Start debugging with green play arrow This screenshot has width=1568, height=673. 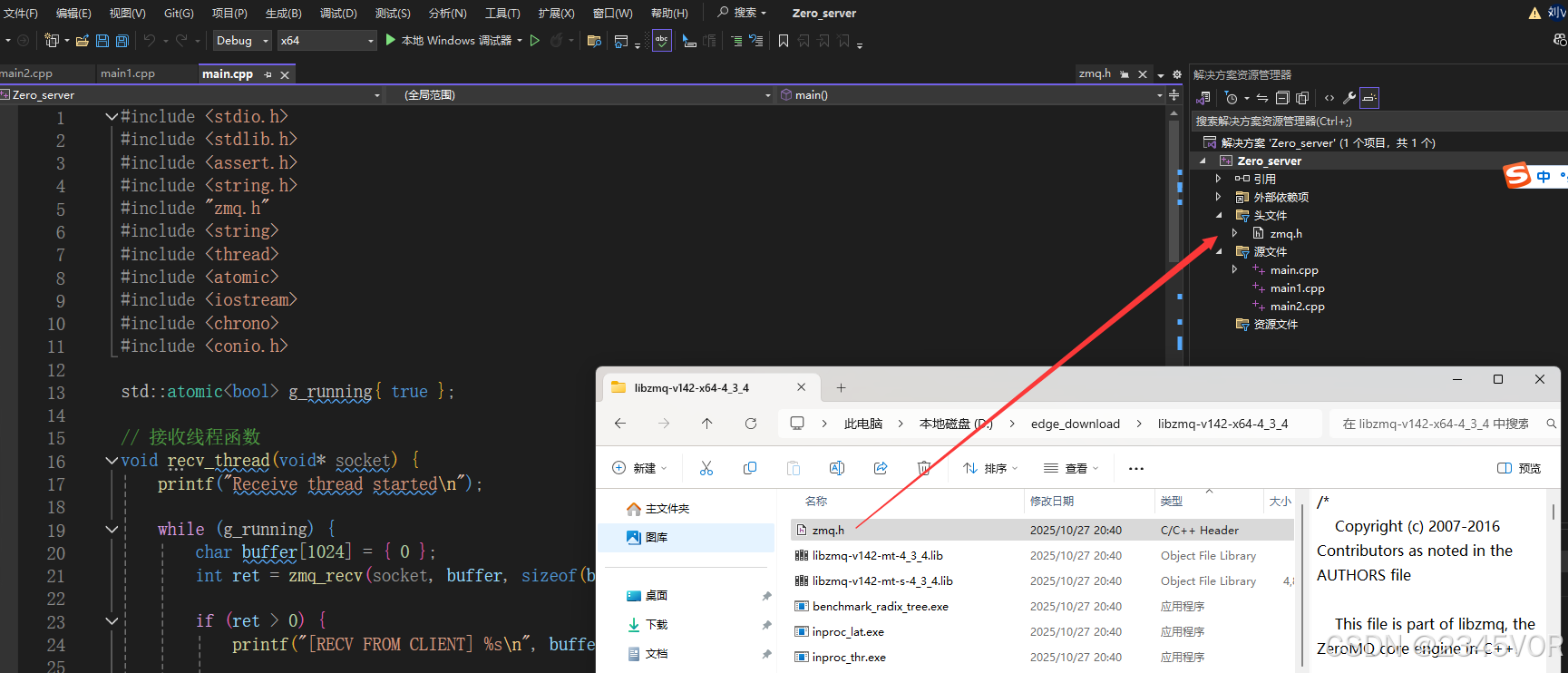[391, 40]
